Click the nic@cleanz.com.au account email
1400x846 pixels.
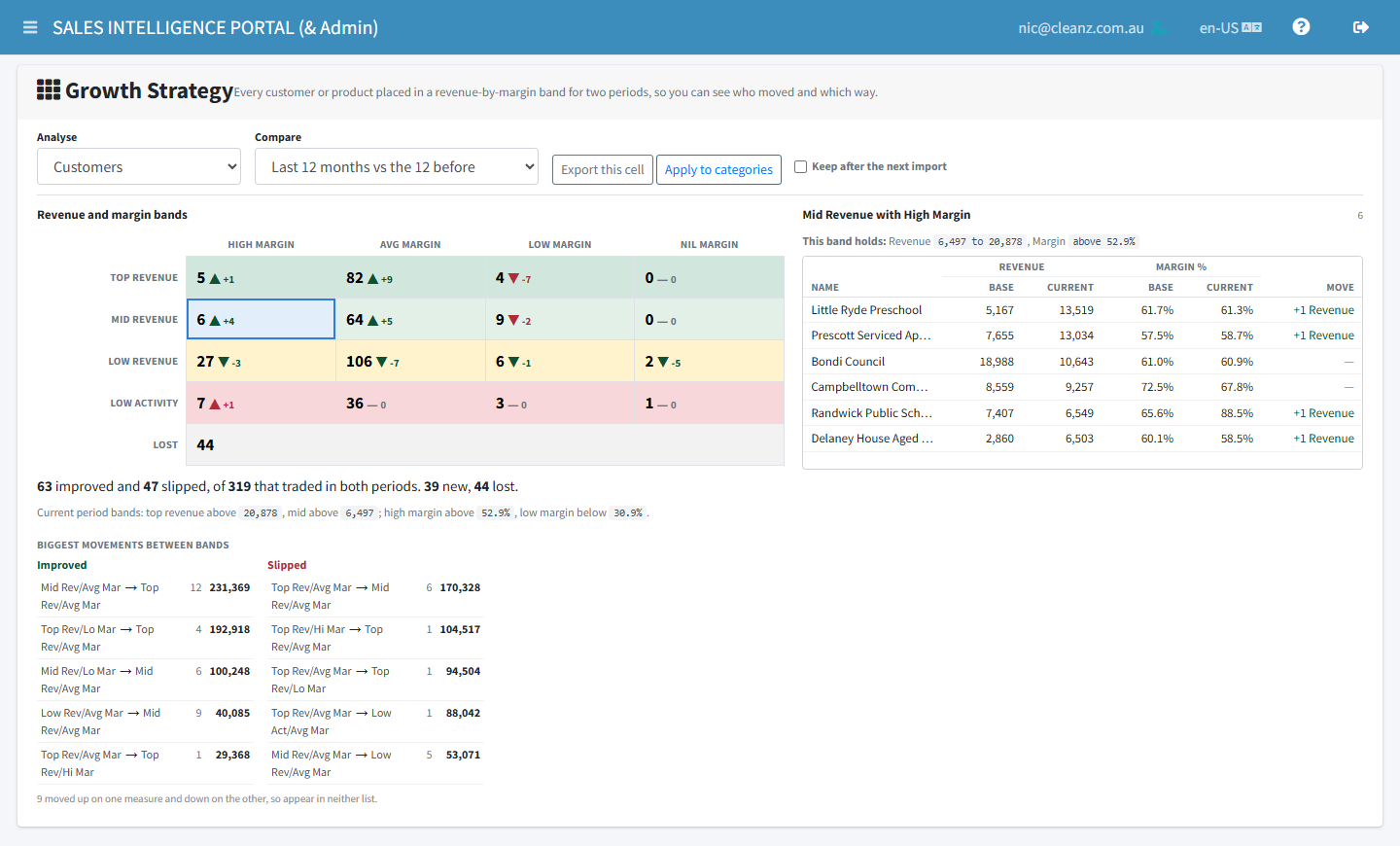point(1081,28)
